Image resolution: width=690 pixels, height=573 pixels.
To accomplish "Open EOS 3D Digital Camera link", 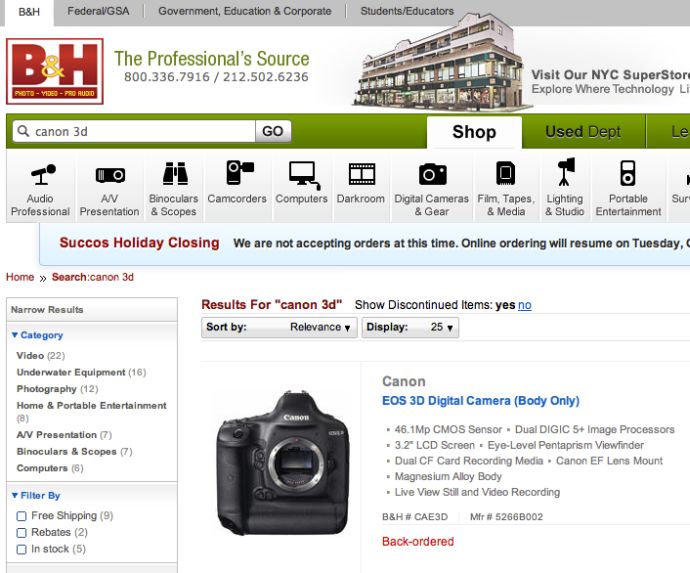I will pyautogui.click(x=481, y=401).
